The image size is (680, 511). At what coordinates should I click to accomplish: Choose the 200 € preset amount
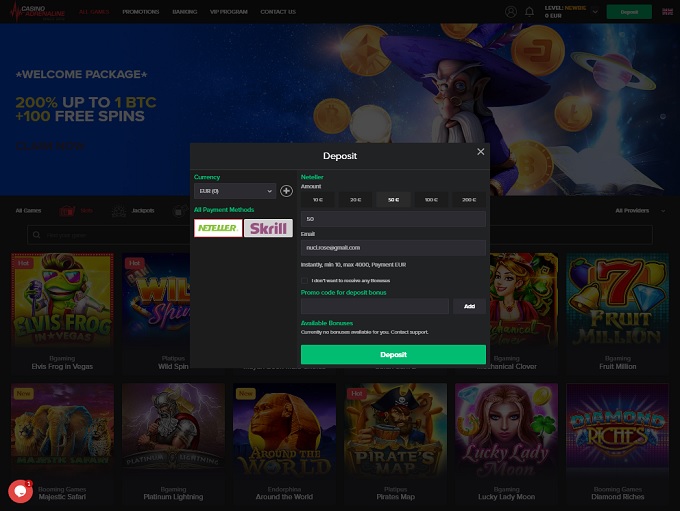(x=468, y=200)
